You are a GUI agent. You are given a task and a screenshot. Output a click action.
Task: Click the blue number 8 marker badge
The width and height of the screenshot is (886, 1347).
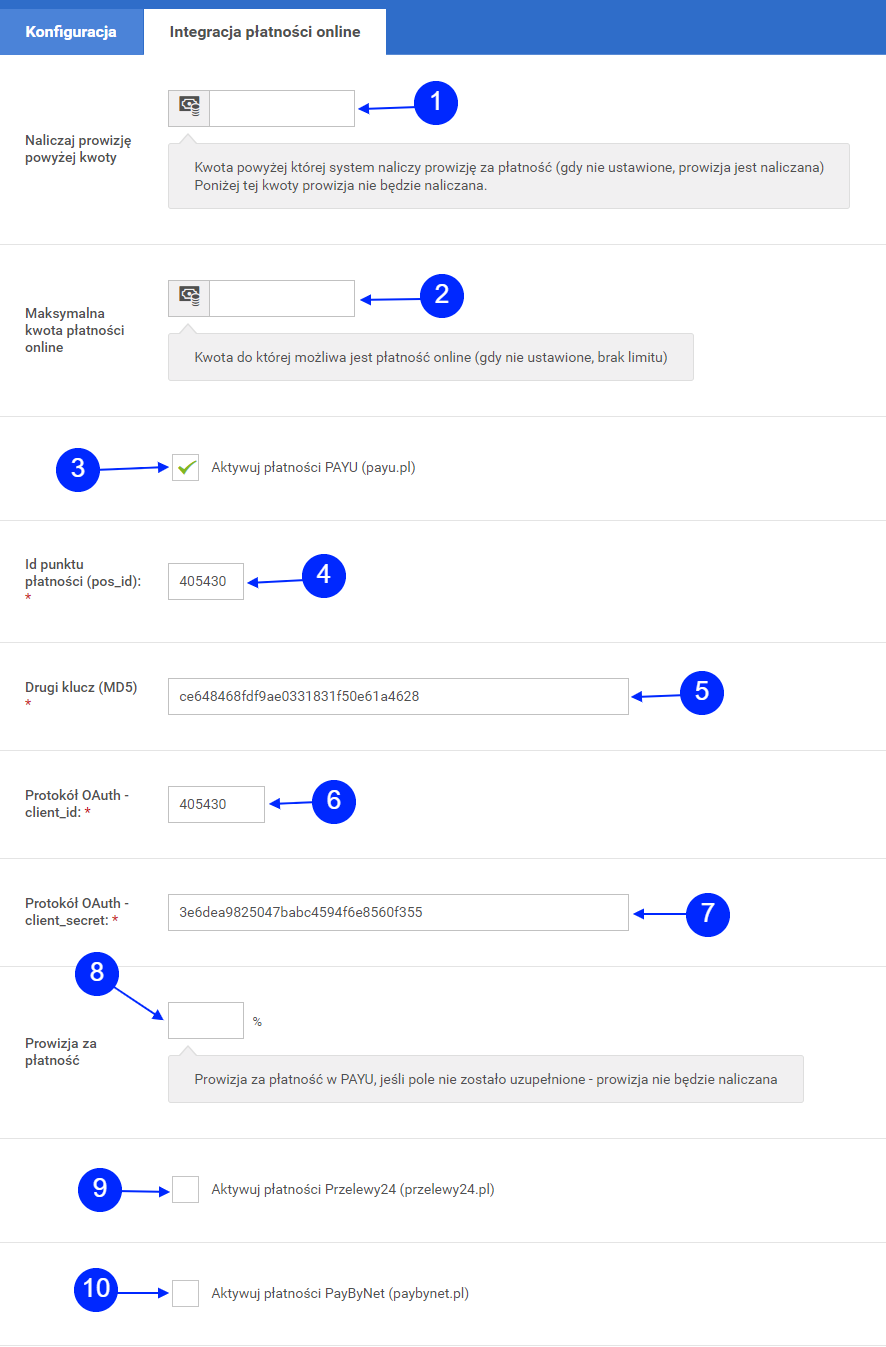[x=97, y=973]
